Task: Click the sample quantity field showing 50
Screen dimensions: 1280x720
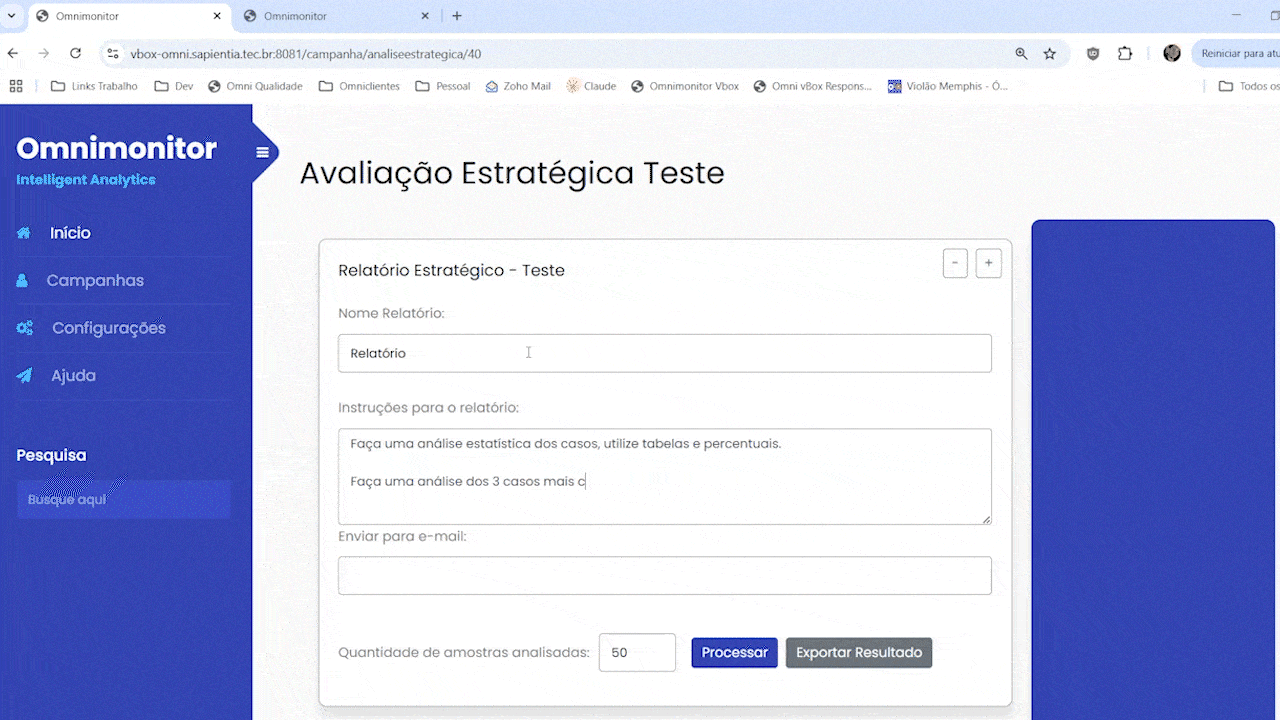Action: (x=637, y=653)
